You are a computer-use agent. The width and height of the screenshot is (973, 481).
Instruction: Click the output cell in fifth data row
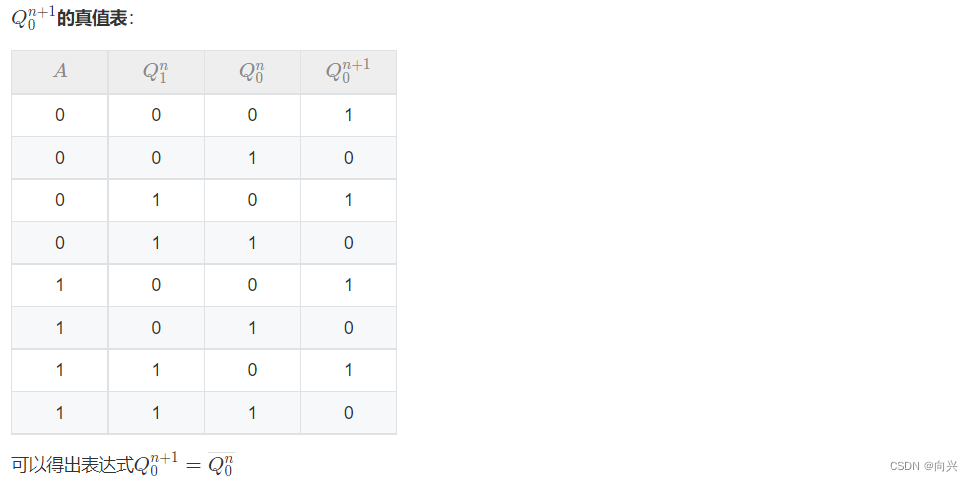[x=348, y=285]
